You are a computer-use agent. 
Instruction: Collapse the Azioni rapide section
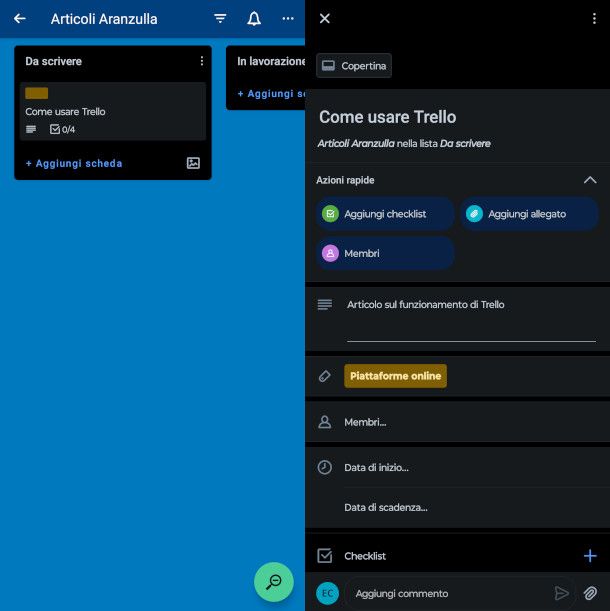[x=590, y=180]
